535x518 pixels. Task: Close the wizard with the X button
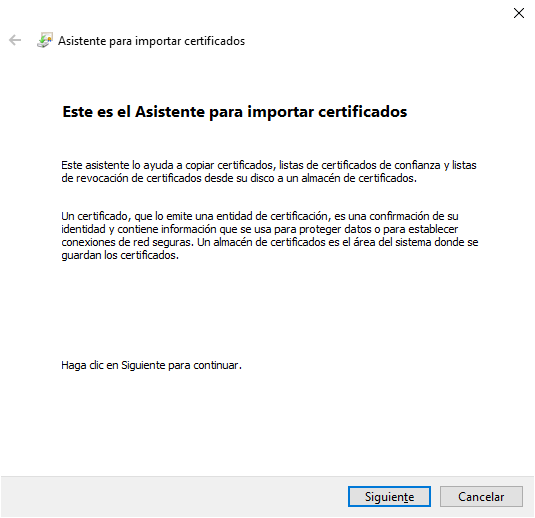click(x=519, y=13)
